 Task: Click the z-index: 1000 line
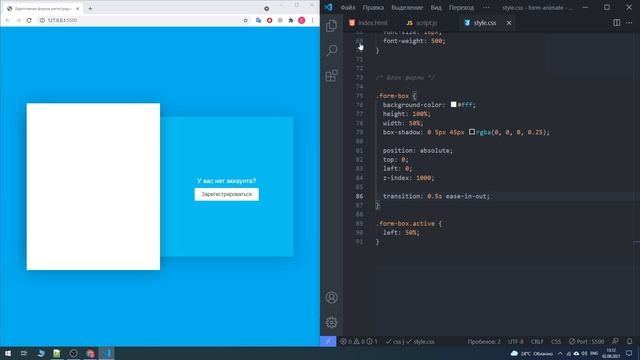pyautogui.click(x=408, y=178)
